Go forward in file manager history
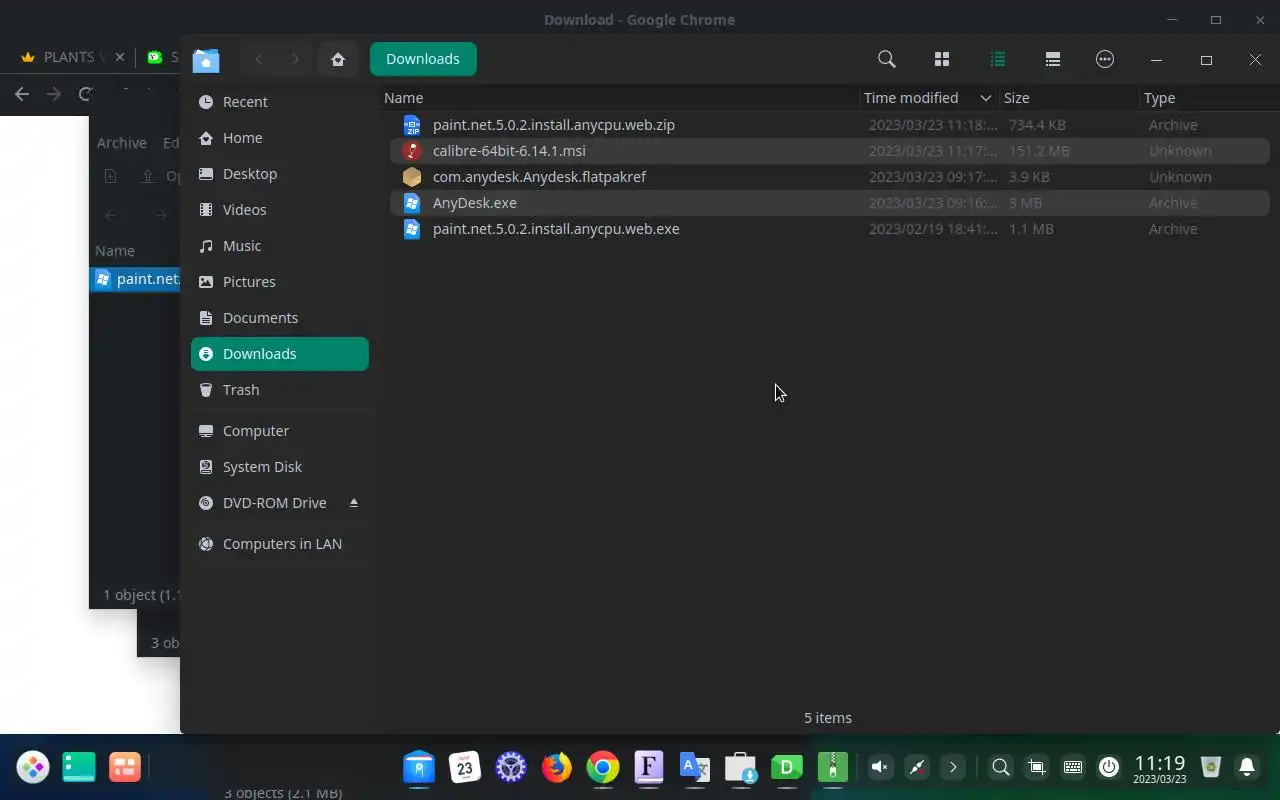Image resolution: width=1280 pixels, height=800 pixels. (x=295, y=59)
